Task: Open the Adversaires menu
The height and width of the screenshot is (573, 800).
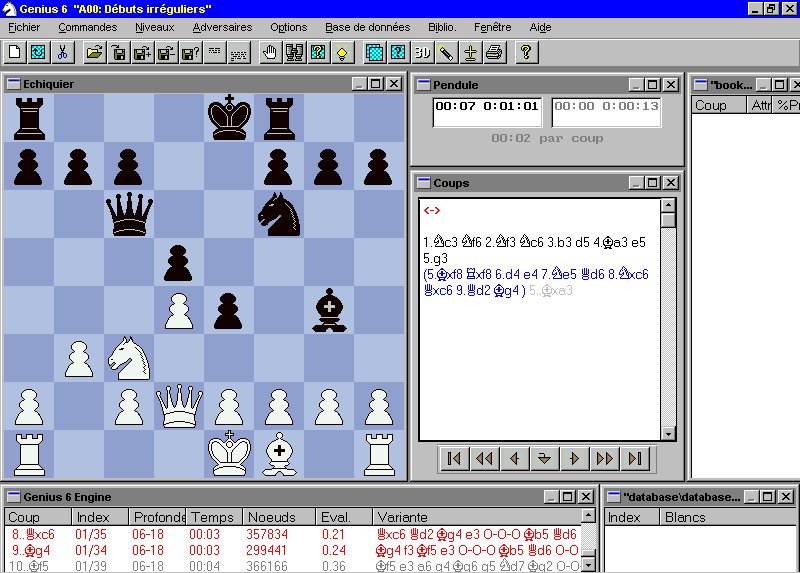Action: click(222, 27)
